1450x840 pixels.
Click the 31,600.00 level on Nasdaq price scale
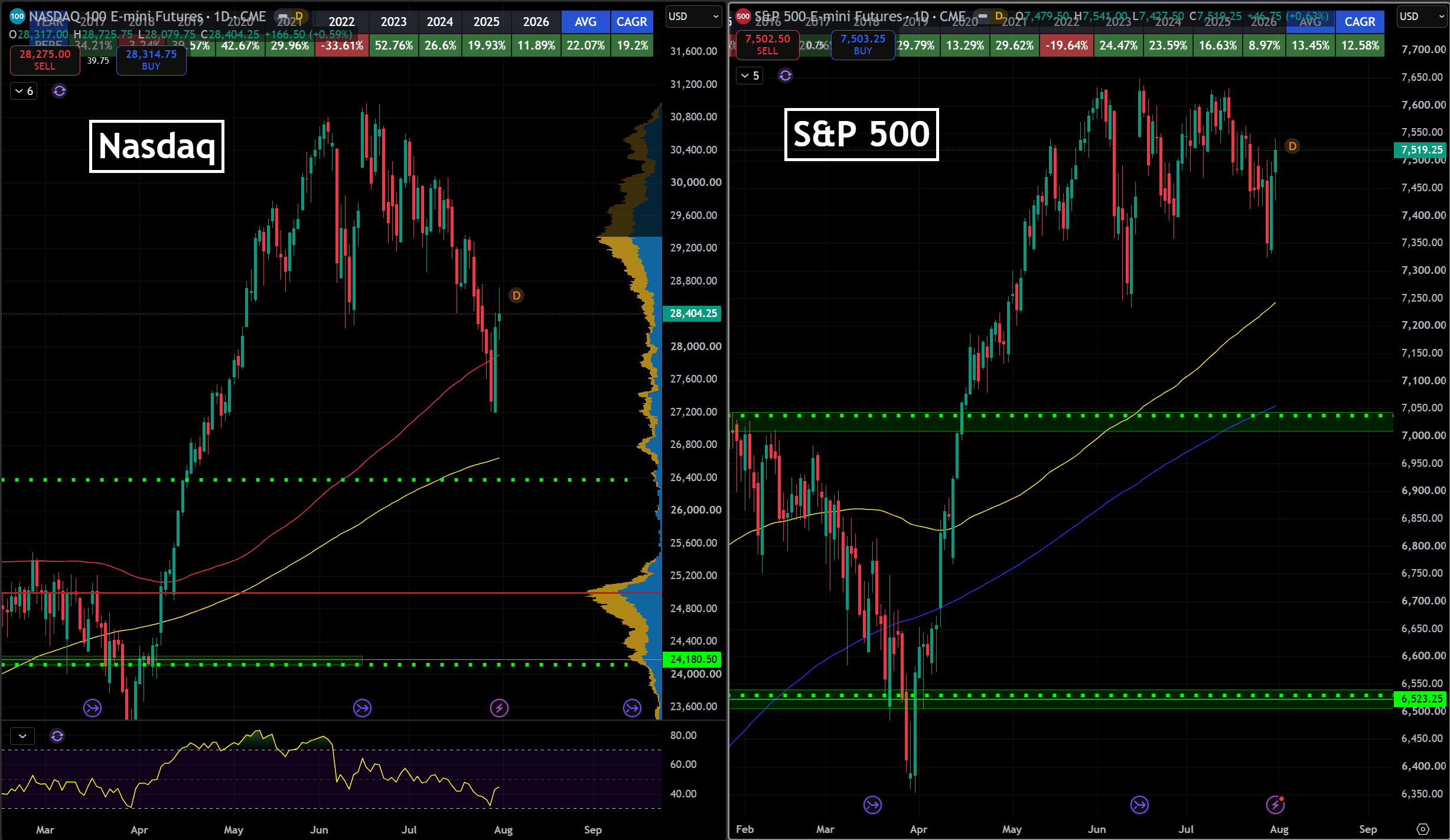pos(694,51)
